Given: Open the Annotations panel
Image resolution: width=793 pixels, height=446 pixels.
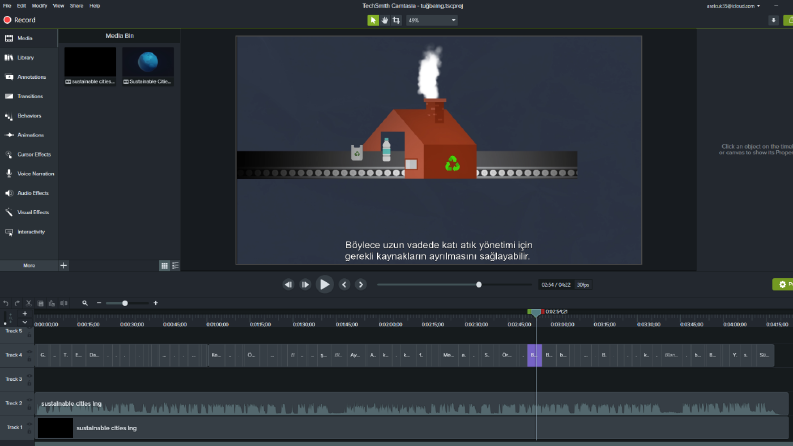Looking at the screenshot, I should pyautogui.click(x=31, y=77).
